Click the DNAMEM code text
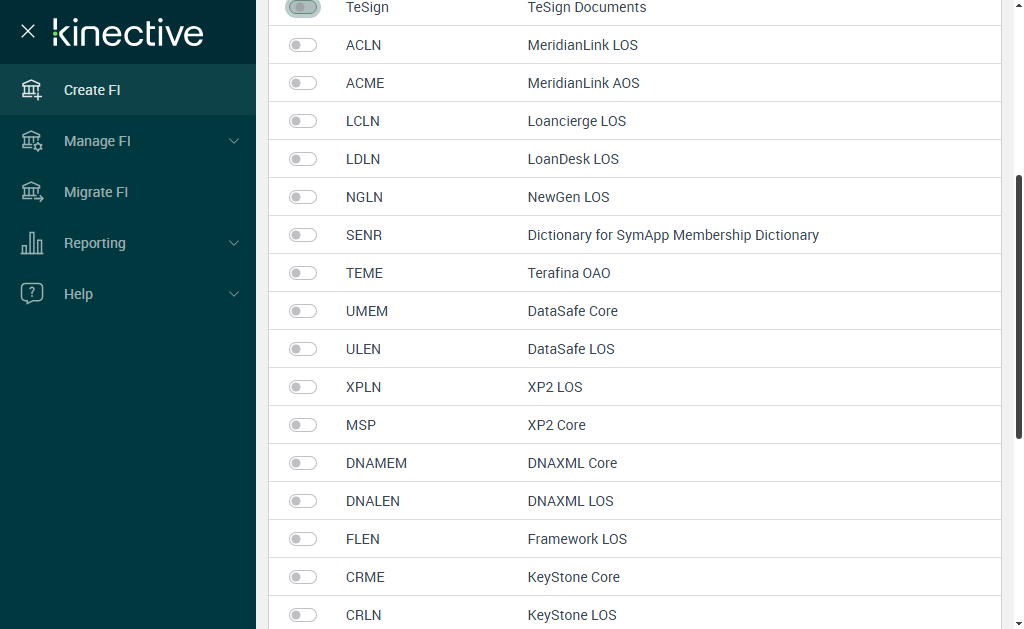The height and width of the screenshot is (629, 1024). click(376, 462)
